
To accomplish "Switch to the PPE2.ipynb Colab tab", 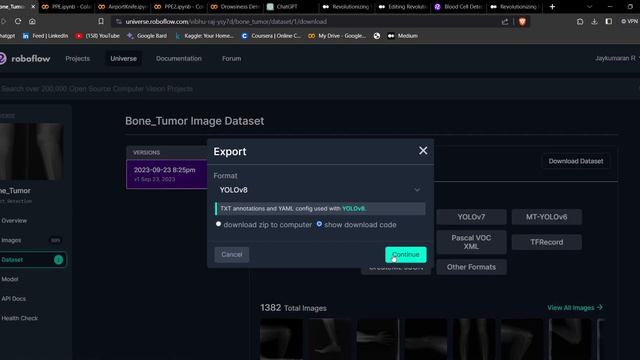I will point(179,7).
